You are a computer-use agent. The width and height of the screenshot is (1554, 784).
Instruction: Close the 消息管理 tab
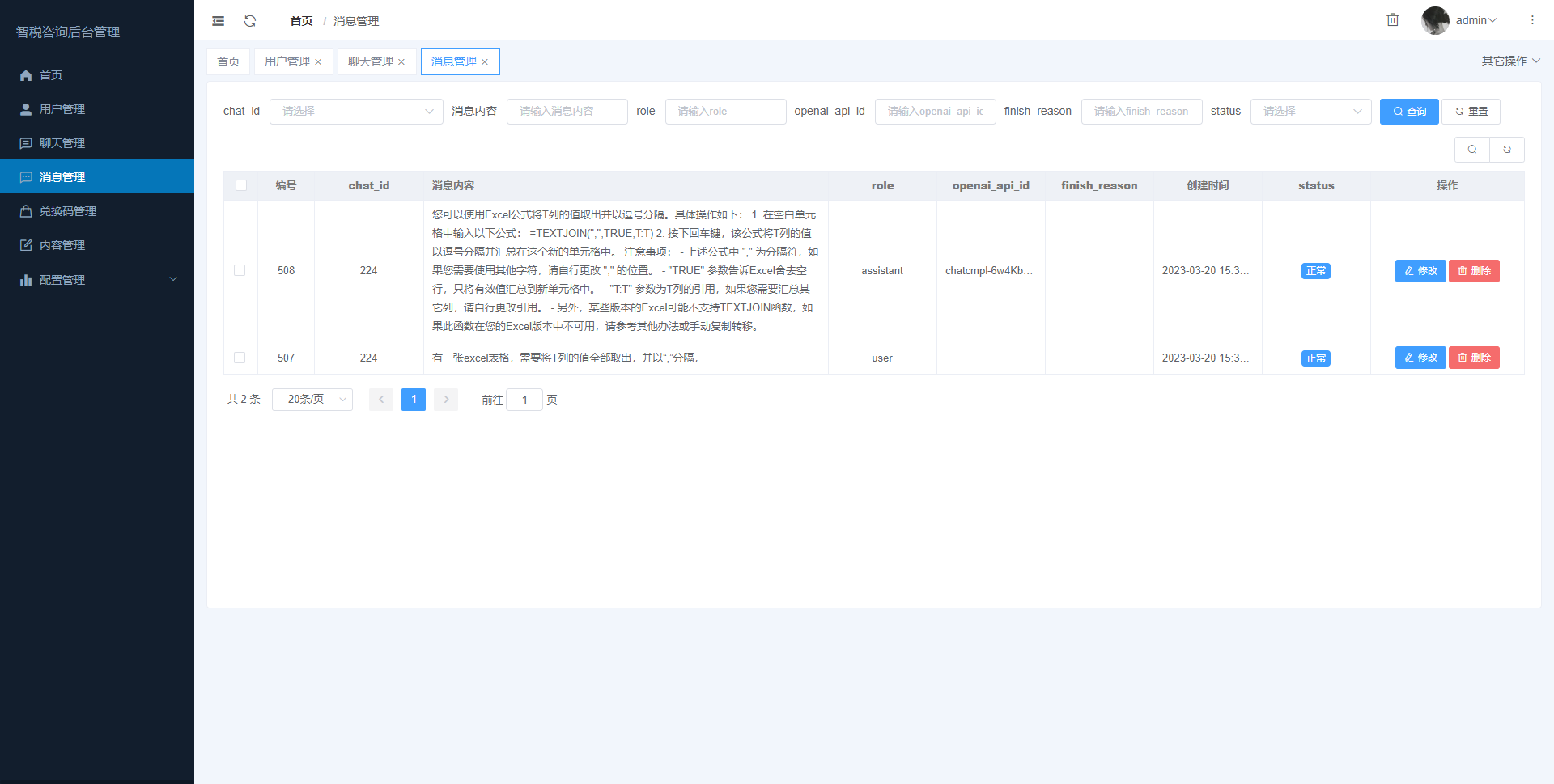coord(485,62)
